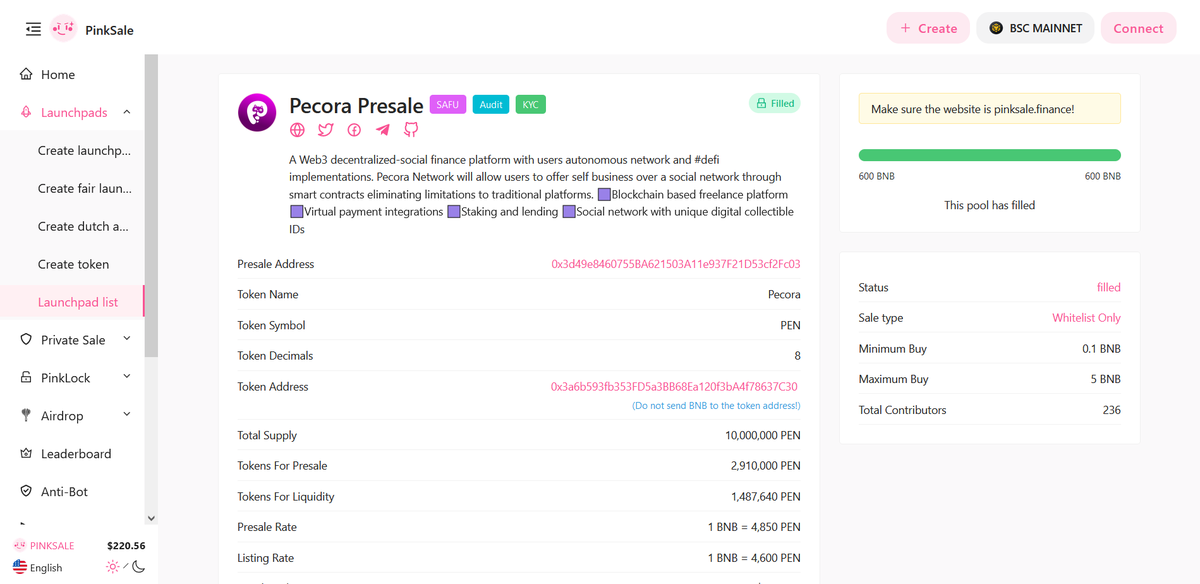
Task: Click the Token Symbol value PEN
Action: point(790,325)
